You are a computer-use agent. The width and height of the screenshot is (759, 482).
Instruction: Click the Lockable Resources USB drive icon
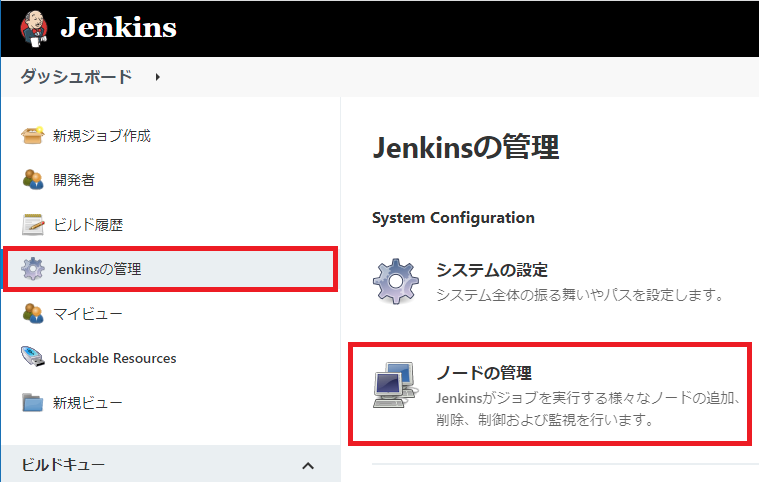coord(32,357)
